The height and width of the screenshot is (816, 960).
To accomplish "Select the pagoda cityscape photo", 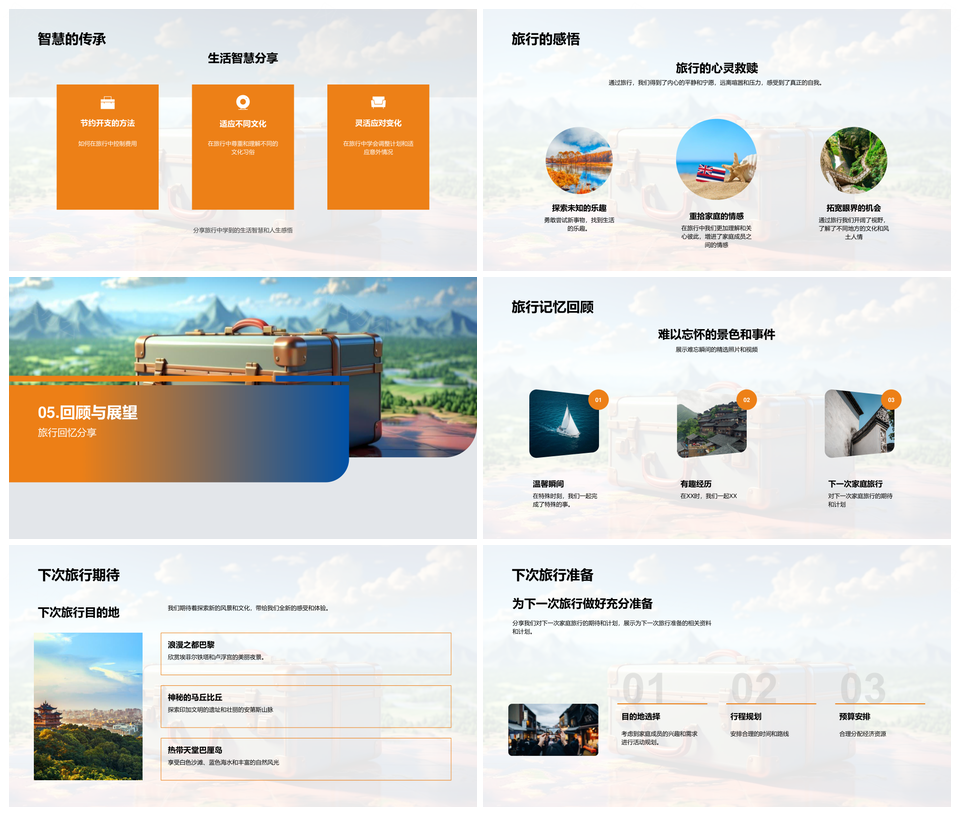I will (88, 706).
